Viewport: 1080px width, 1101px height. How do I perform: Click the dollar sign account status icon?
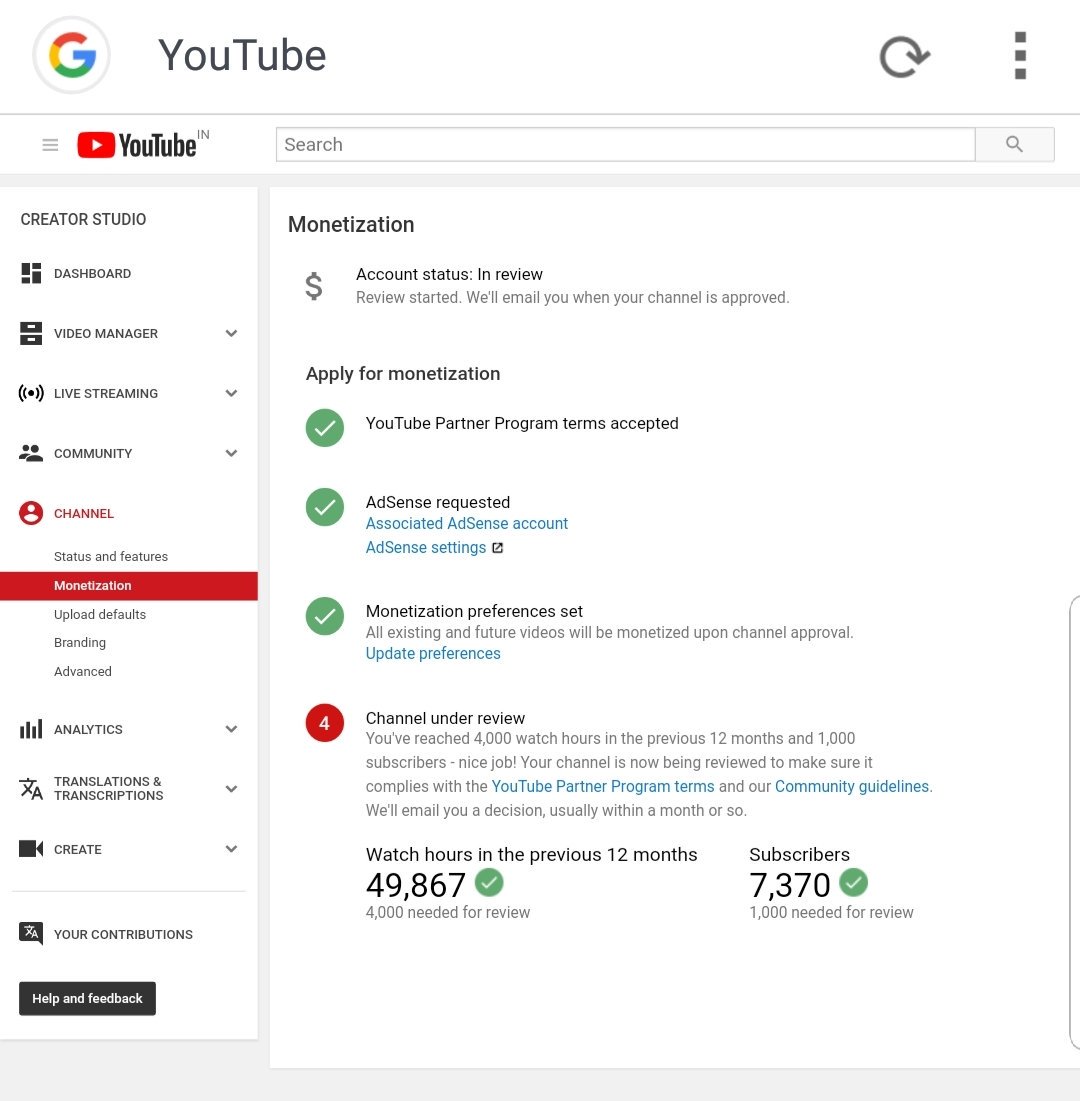314,286
